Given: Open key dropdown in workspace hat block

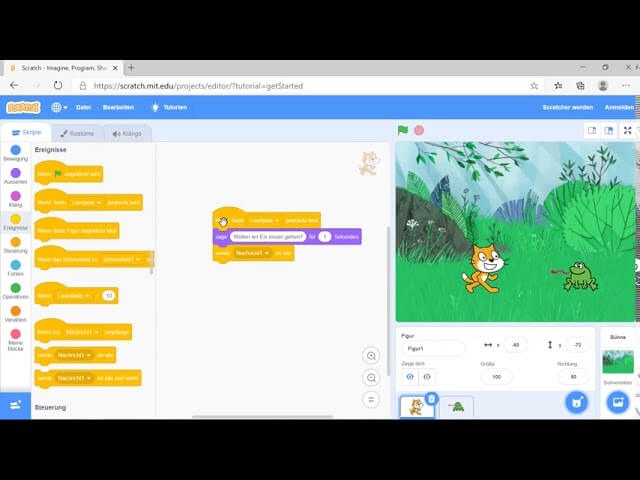Looking at the screenshot, I should [264, 220].
